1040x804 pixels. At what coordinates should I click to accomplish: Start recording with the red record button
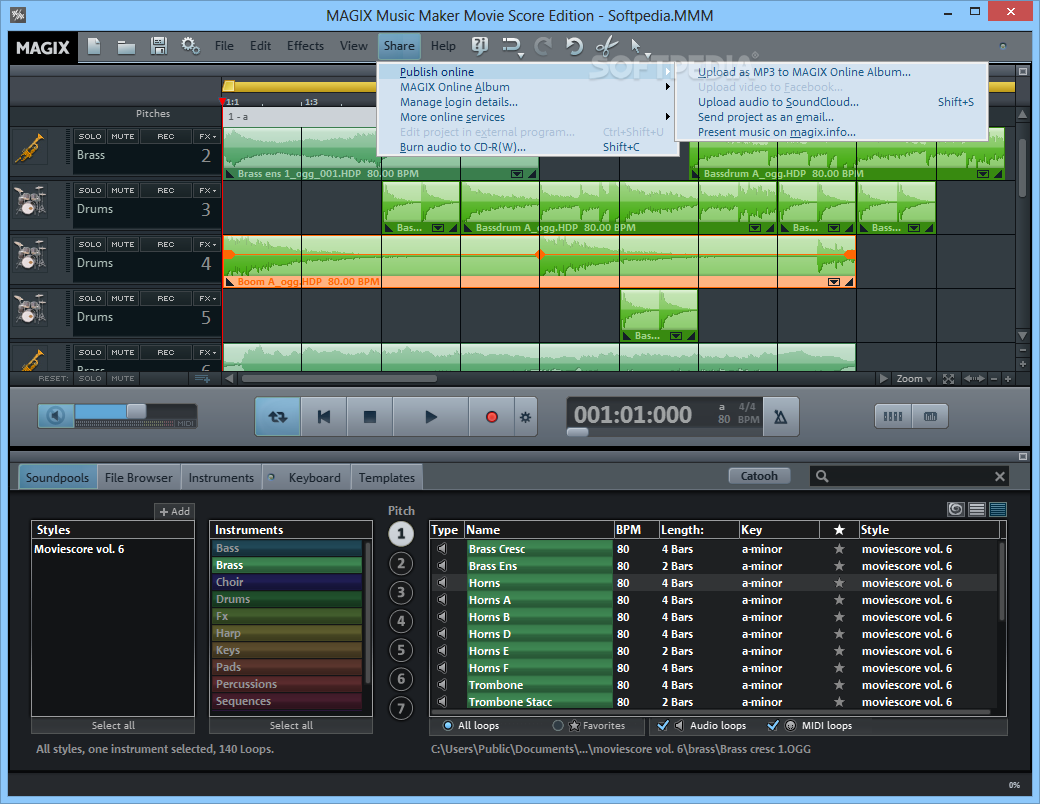pyautogui.click(x=491, y=417)
